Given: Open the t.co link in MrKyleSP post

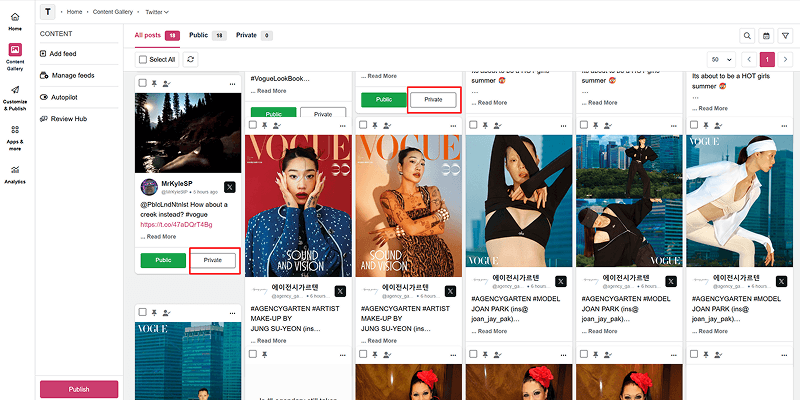Looking at the screenshot, I should (177, 224).
